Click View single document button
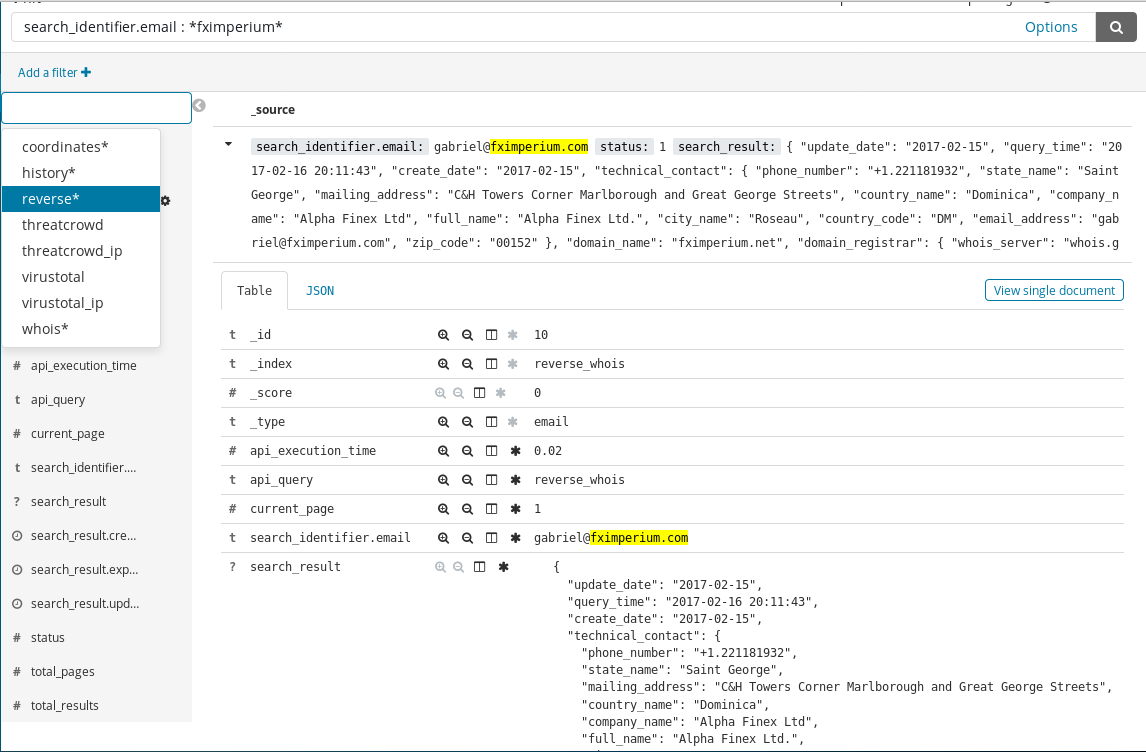1146x752 pixels. tap(1054, 291)
